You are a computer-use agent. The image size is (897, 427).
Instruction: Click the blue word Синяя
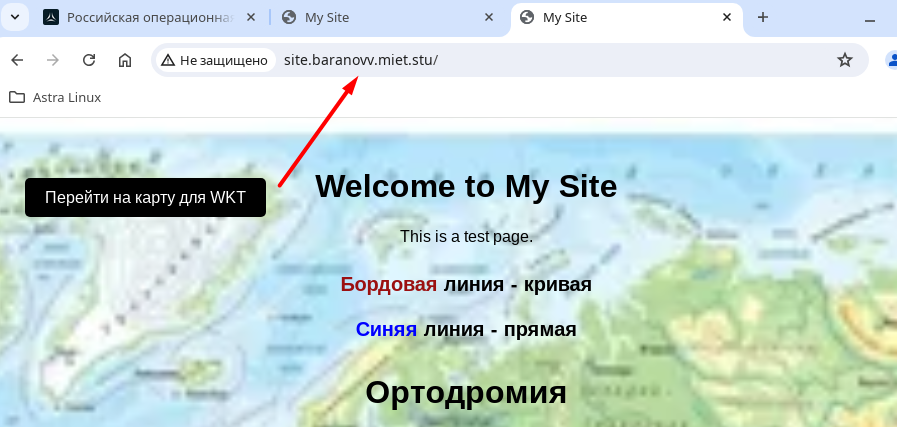(x=386, y=330)
